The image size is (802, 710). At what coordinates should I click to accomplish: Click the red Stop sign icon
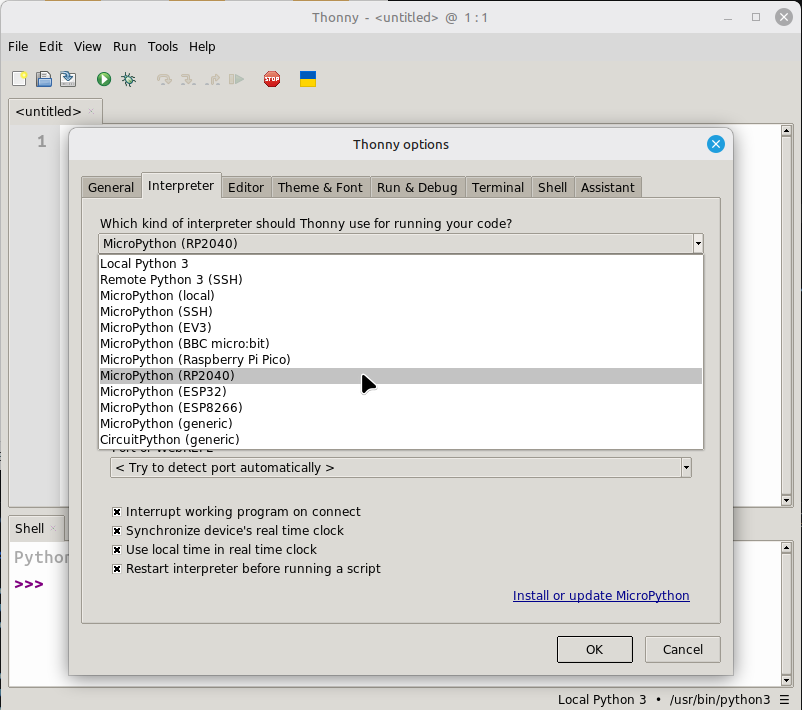(272, 79)
